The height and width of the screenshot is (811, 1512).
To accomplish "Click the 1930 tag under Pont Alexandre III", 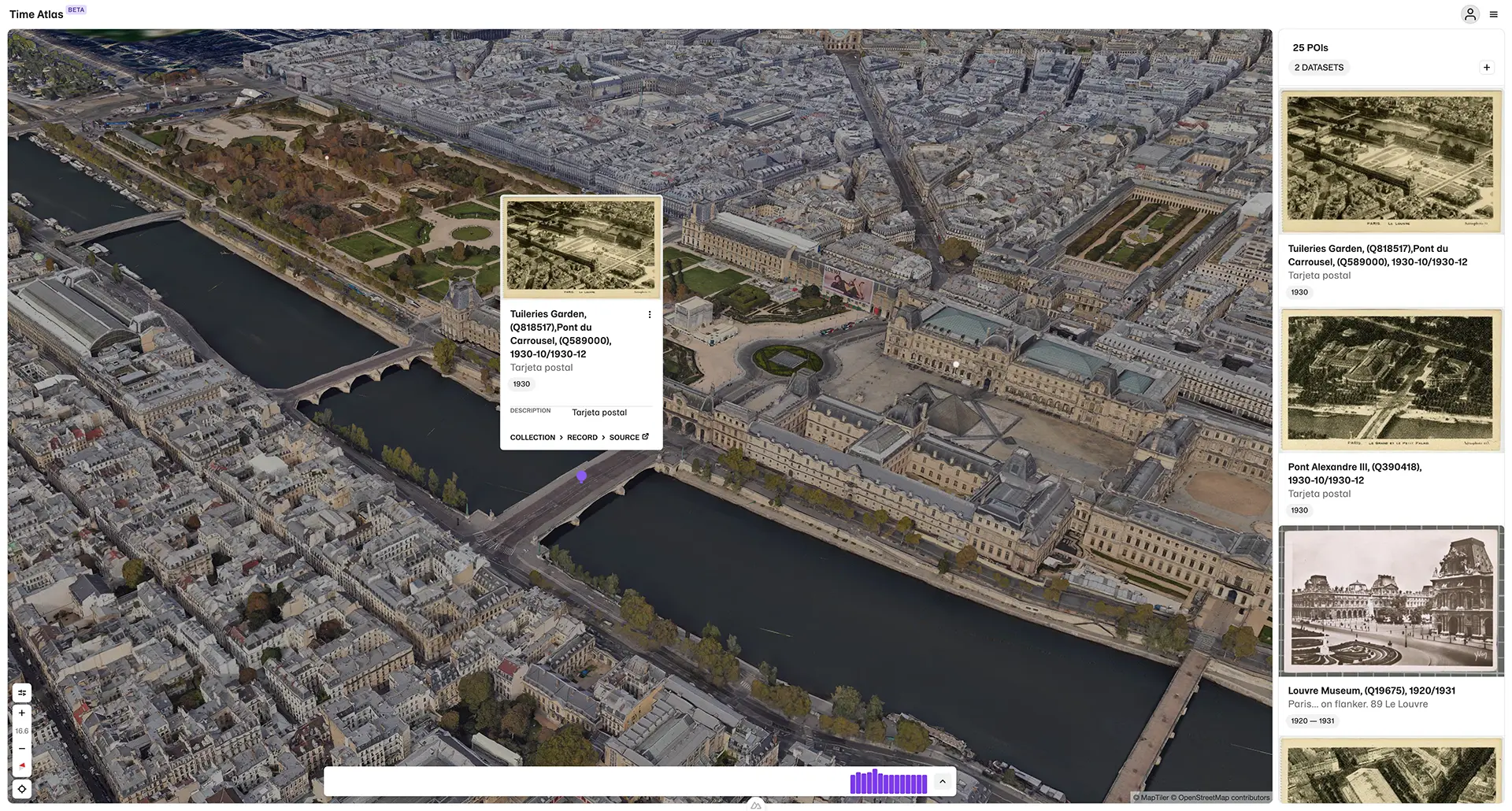I will pos(1299,511).
